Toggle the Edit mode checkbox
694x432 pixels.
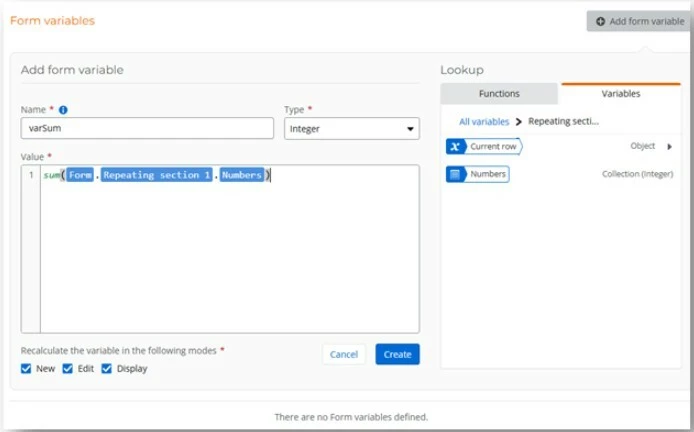coord(67,368)
